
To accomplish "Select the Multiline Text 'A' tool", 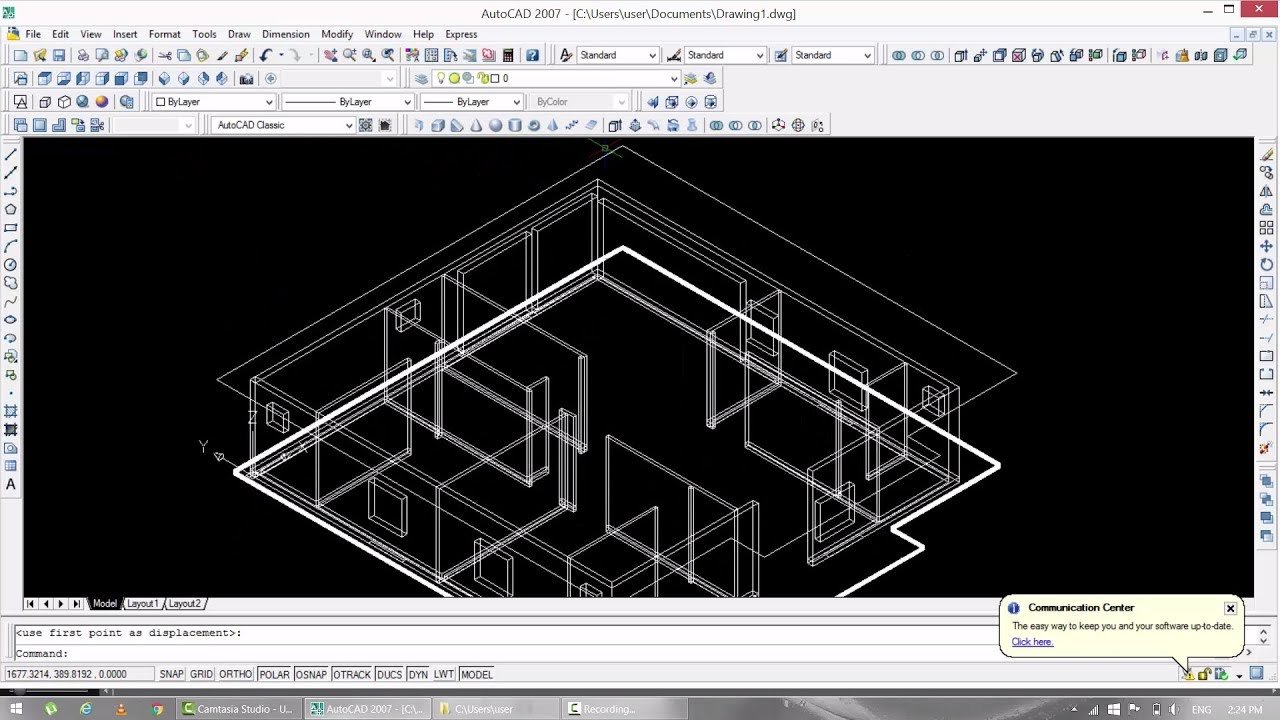I will point(11,485).
